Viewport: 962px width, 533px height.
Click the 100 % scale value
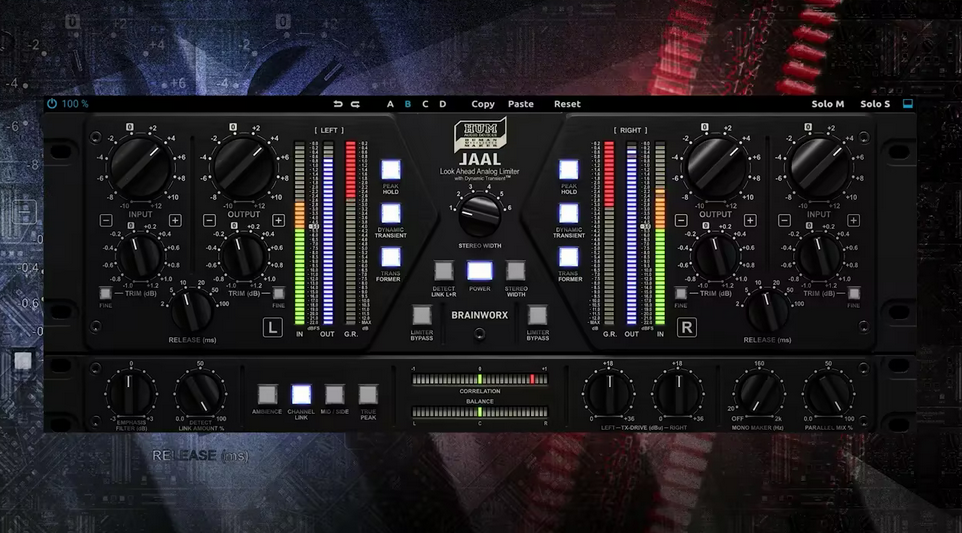[x=75, y=104]
